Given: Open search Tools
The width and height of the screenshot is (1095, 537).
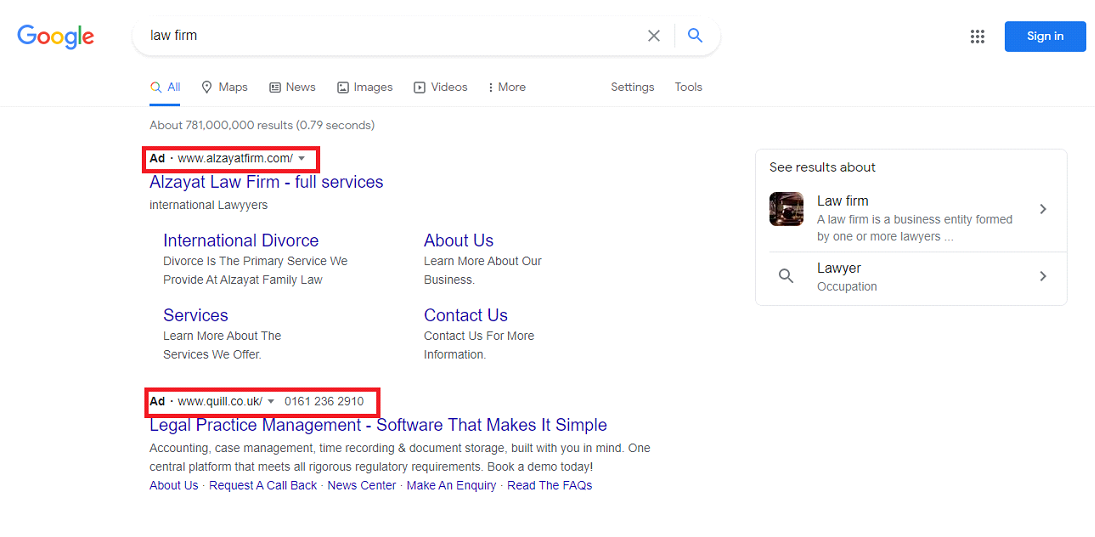Looking at the screenshot, I should [689, 87].
